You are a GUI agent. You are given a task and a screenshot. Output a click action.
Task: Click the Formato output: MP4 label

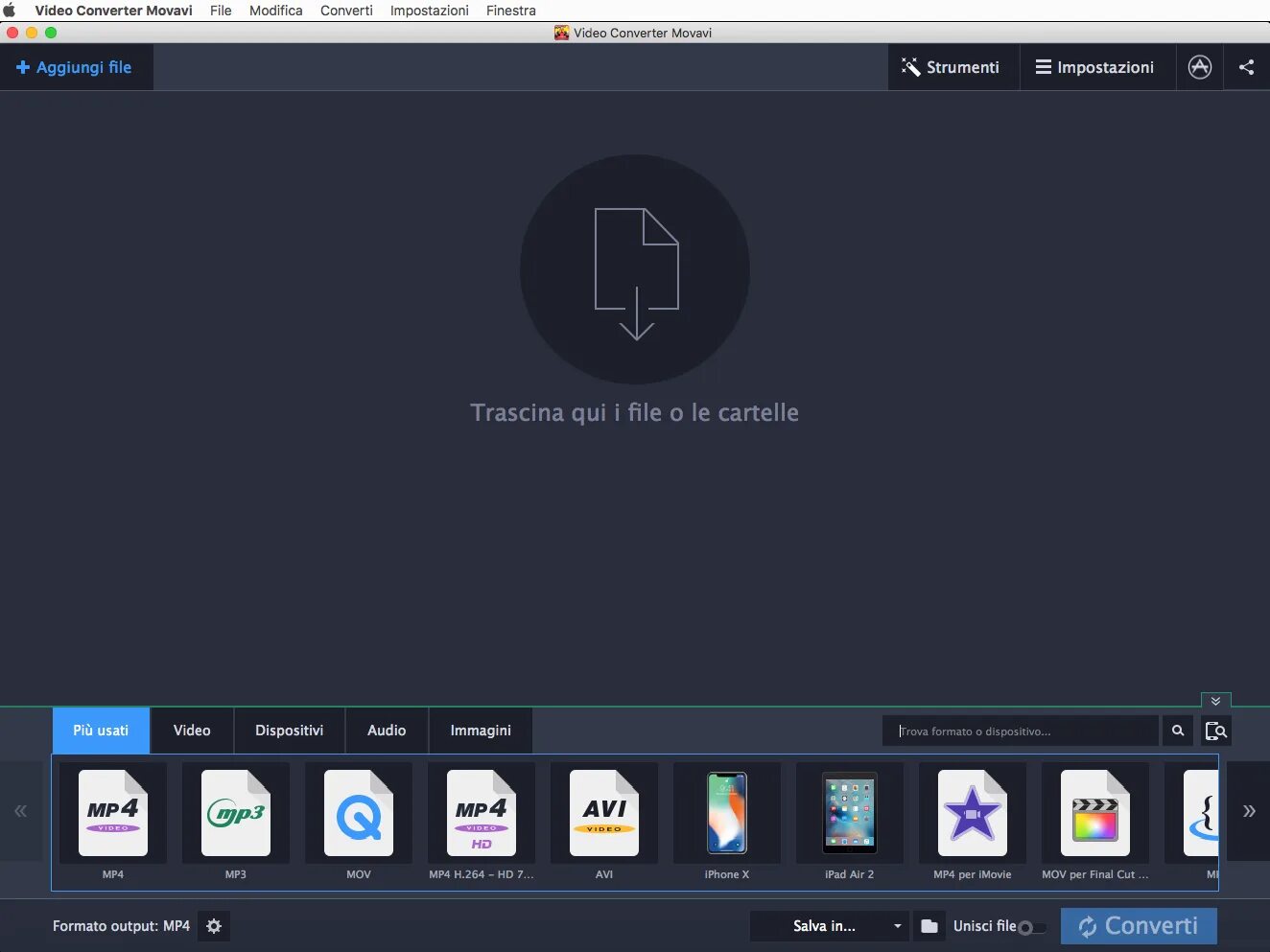tap(121, 926)
